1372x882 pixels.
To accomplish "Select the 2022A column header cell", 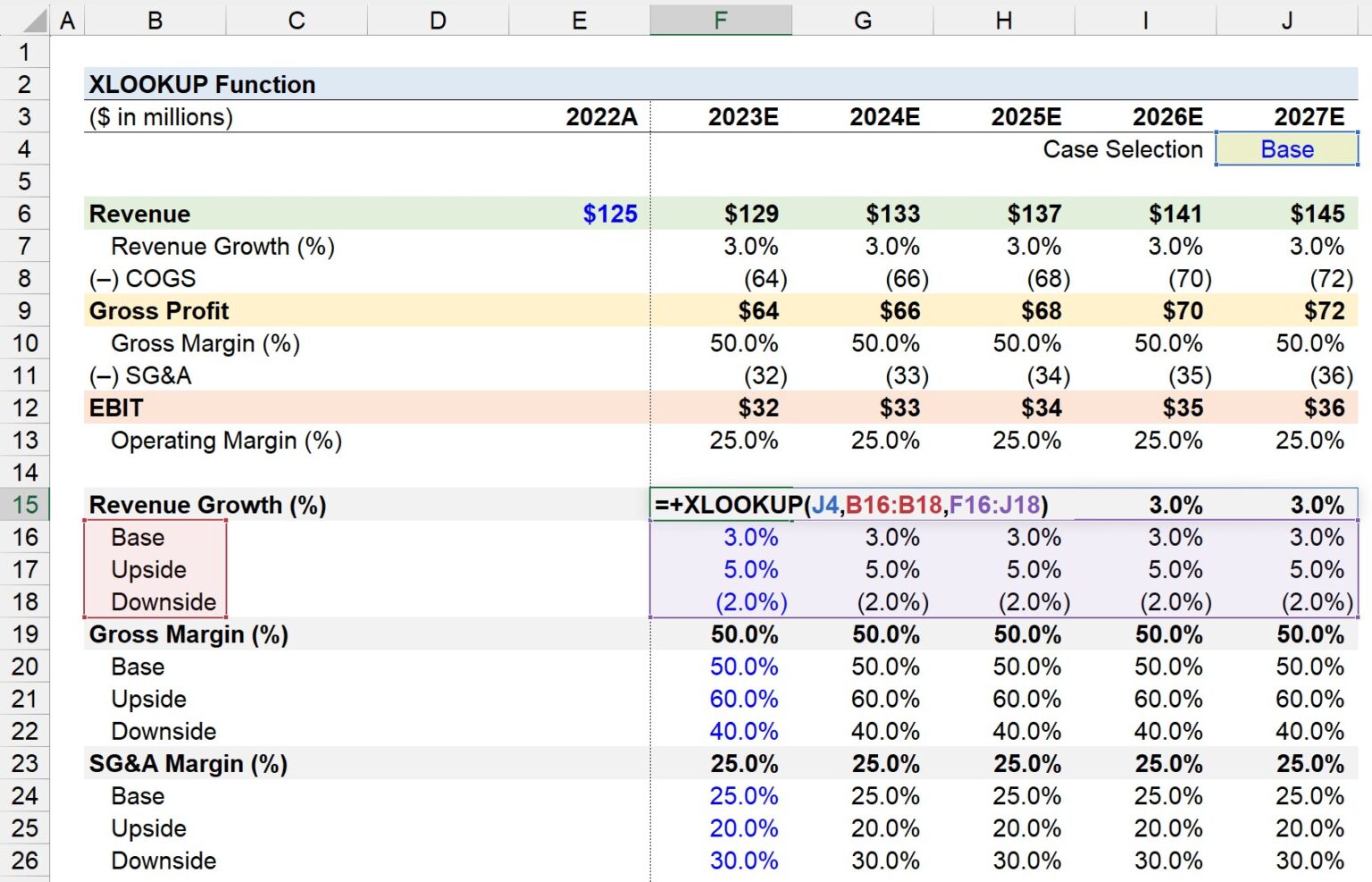I will [600, 116].
